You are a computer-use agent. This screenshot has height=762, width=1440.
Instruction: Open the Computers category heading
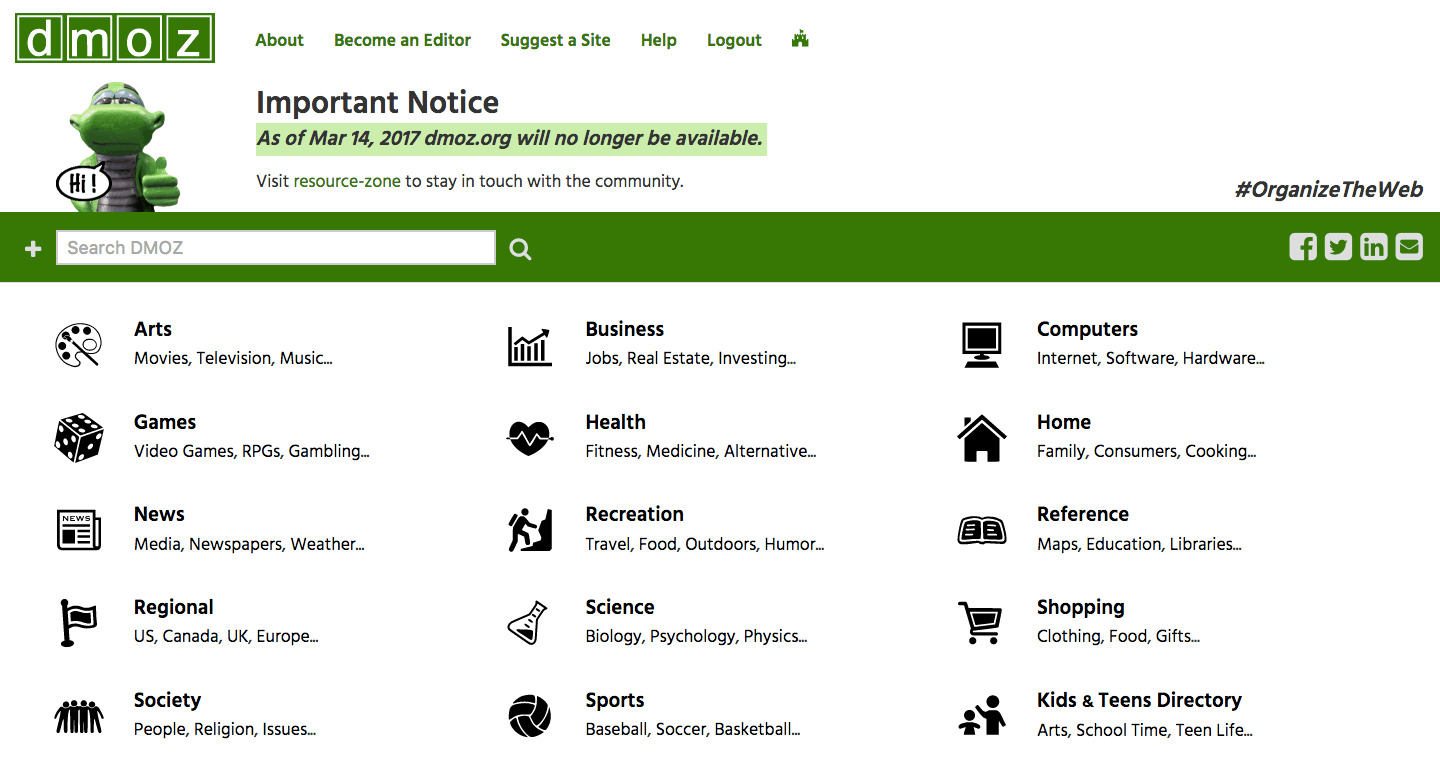tap(1087, 329)
